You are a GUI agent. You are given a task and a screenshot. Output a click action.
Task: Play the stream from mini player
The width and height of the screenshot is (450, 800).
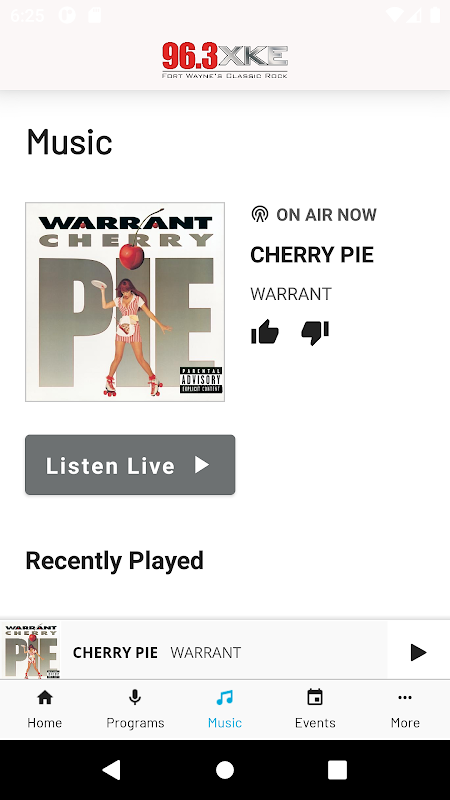click(418, 652)
